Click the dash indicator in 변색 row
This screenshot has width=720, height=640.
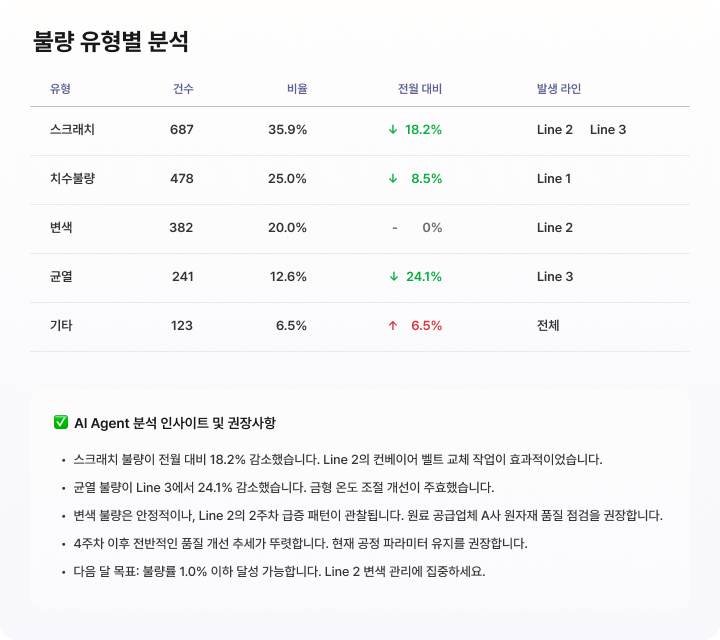395,228
